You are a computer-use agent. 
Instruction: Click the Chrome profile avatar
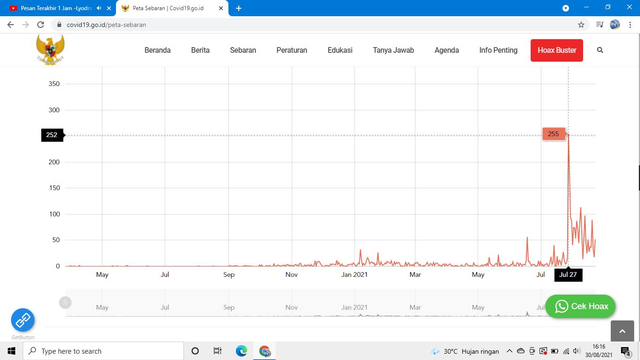coord(615,24)
